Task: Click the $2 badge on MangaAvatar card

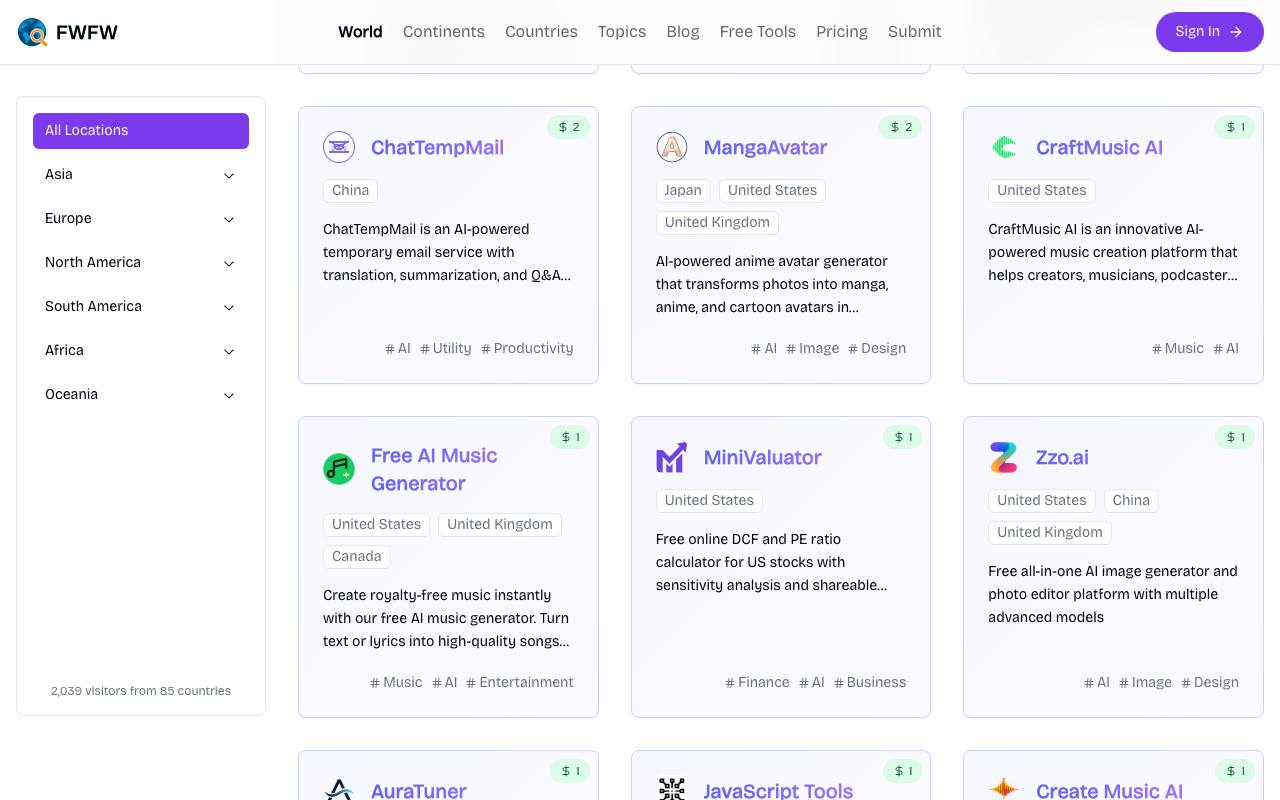Action: pos(901,127)
